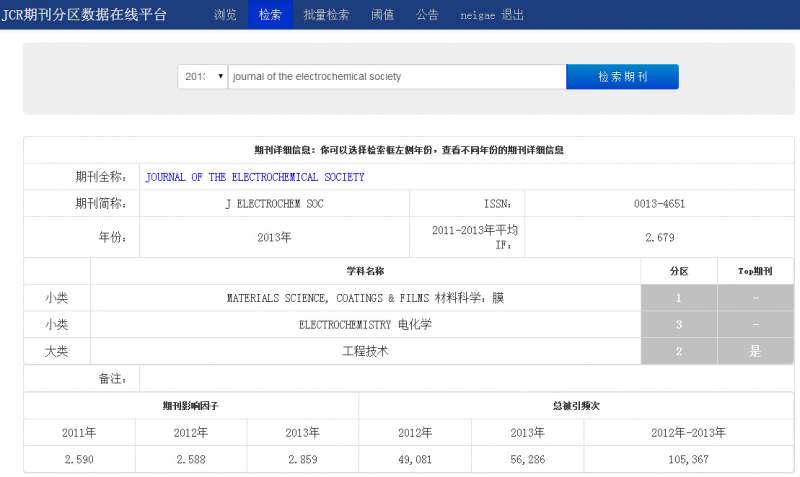The width and height of the screenshot is (800, 477).
Task: Click the 期刊影响因子 header
Action: click(191, 406)
